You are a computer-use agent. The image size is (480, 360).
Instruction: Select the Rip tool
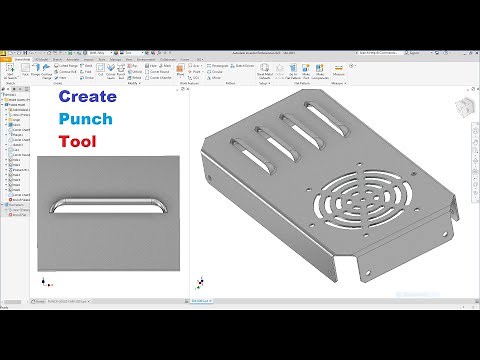(132, 66)
